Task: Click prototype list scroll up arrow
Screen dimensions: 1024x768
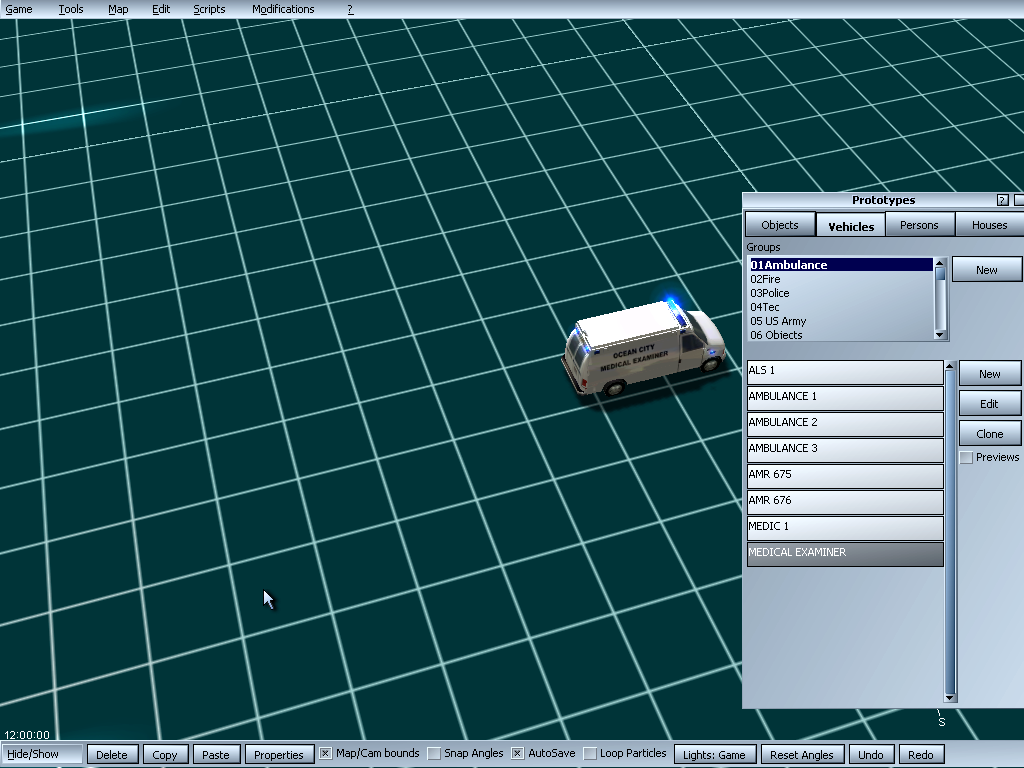Action: point(950,366)
